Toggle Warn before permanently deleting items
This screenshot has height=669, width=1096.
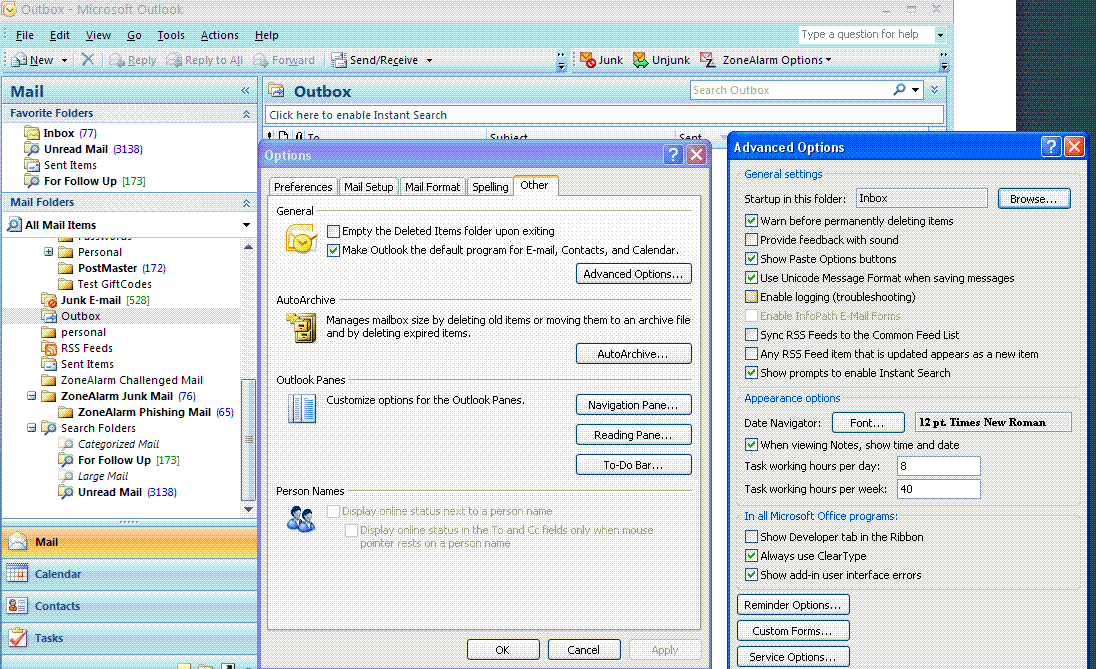751,221
